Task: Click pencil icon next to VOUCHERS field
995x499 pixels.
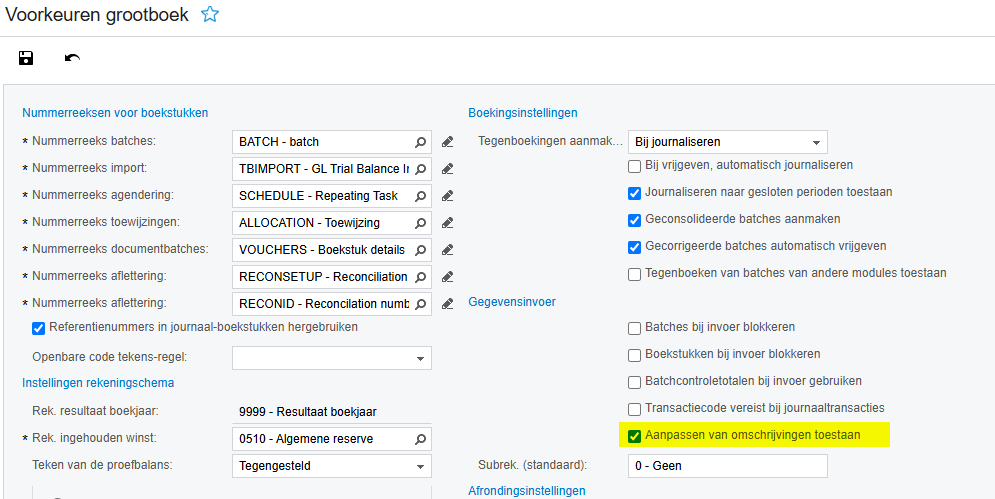Action: [448, 250]
